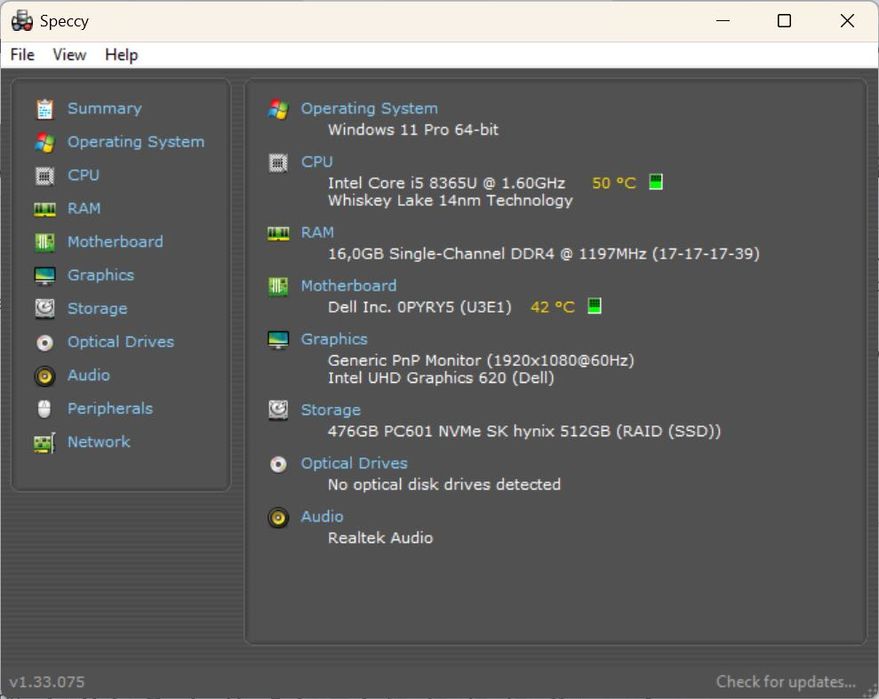Click CPU heading link in summary
Viewport: 879px width, 699px height.
tap(317, 161)
